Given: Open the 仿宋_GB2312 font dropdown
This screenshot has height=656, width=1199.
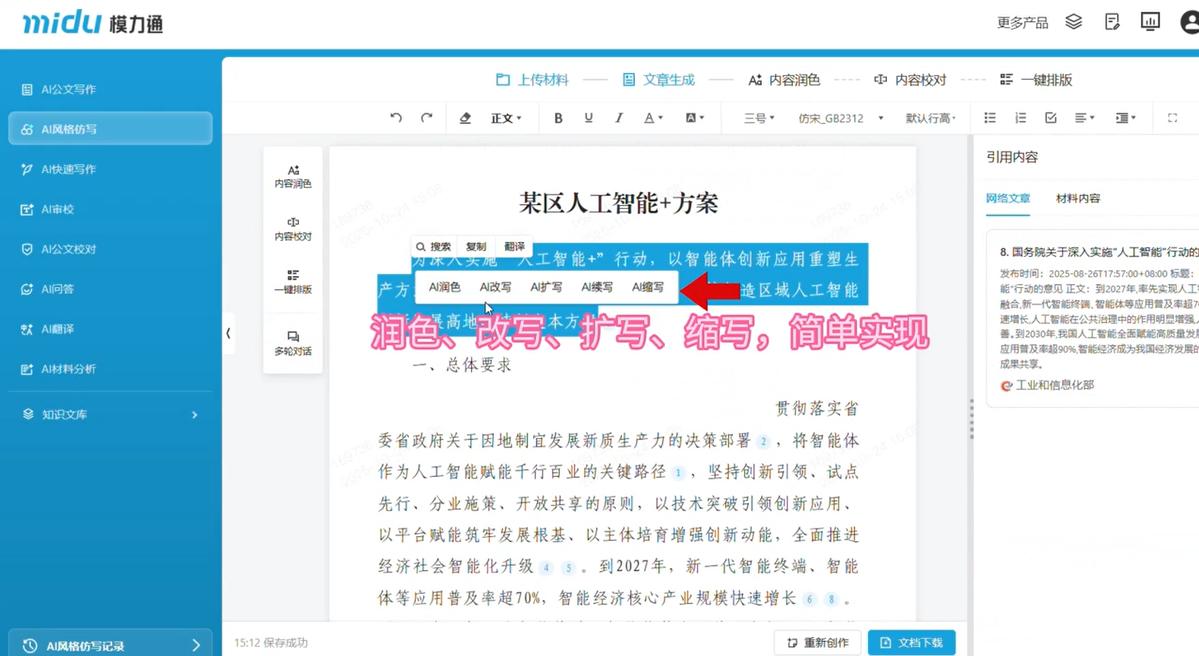Looking at the screenshot, I should coord(840,118).
